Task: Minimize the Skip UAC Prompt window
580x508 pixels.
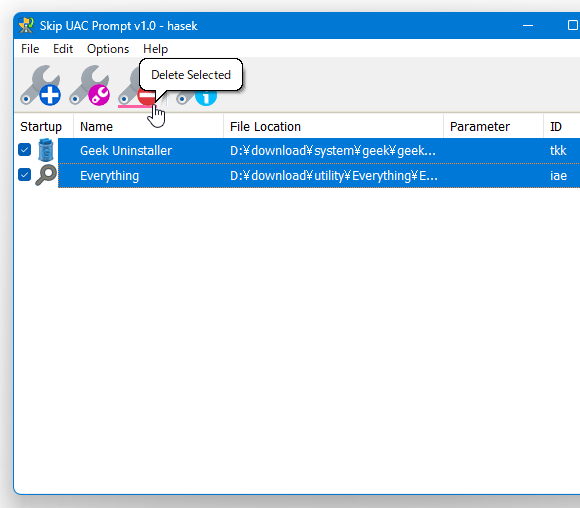Action: point(528,26)
